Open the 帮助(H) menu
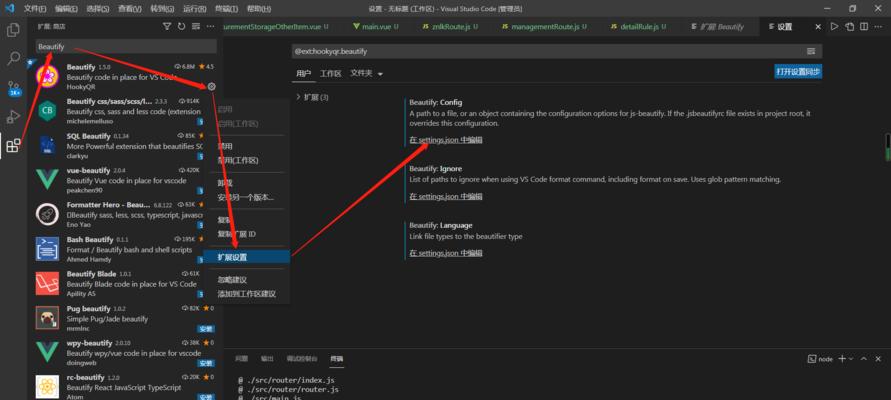 259,9
